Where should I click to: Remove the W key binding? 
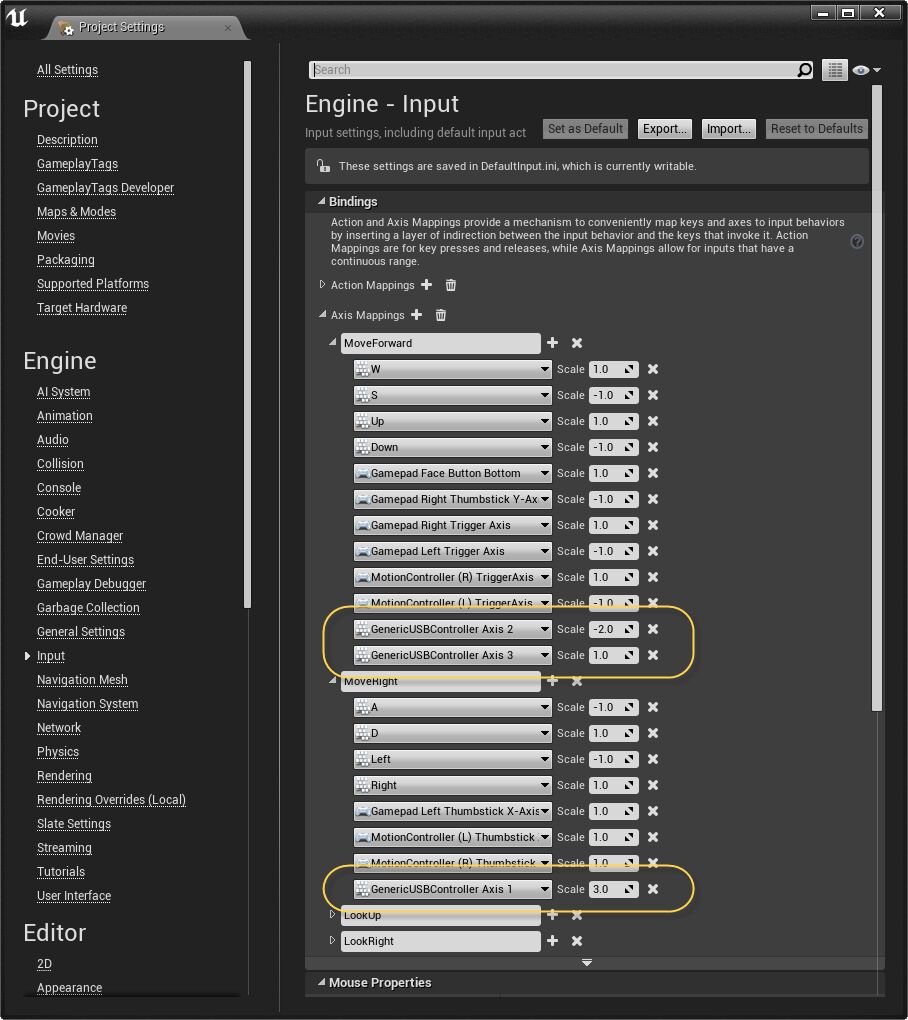[x=653, y=369]
